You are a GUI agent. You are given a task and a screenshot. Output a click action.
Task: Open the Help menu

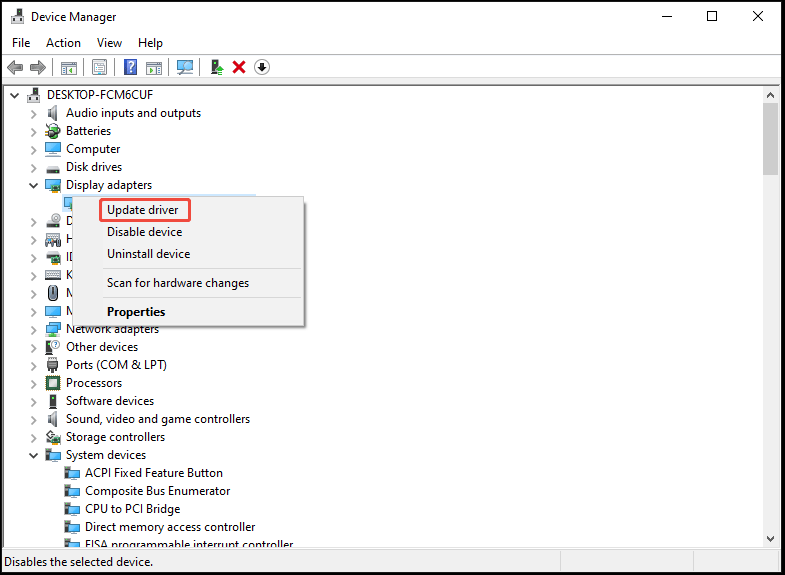150,43
